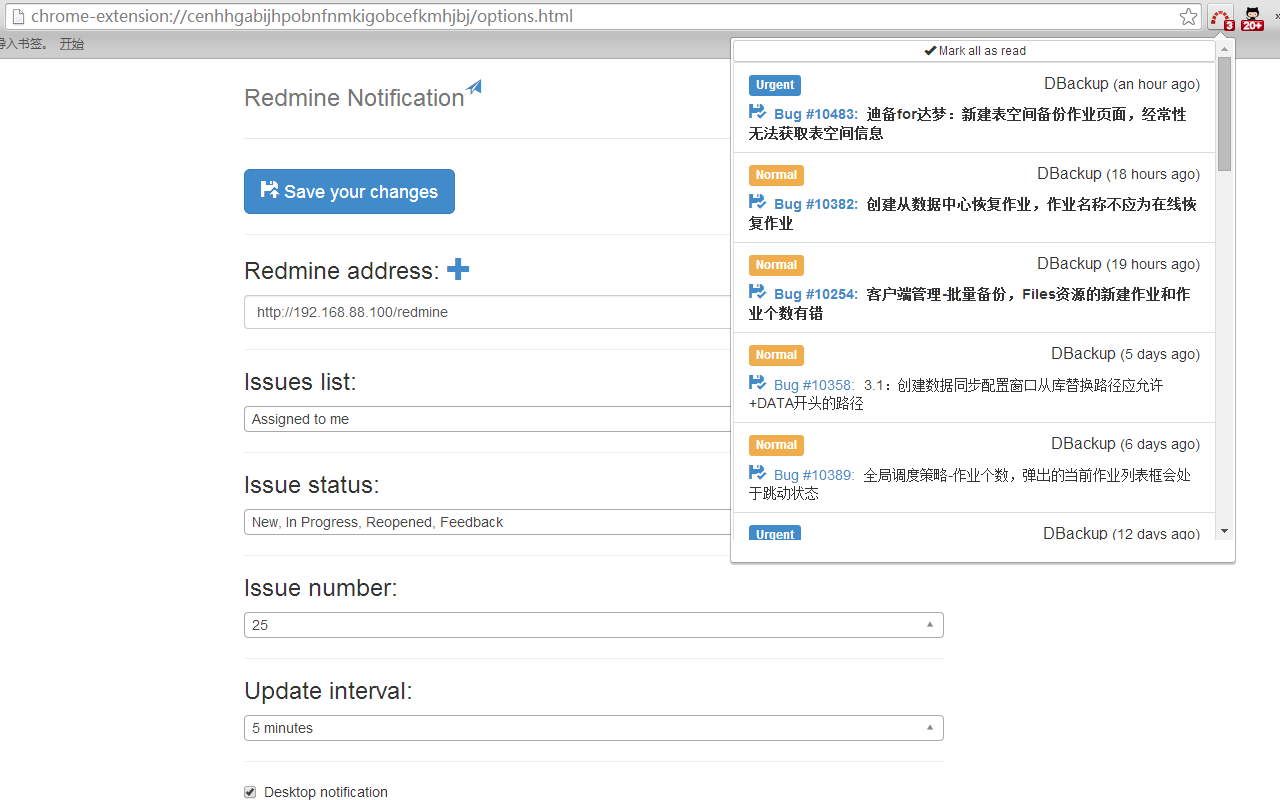Click DBackup project name dated 19 hours ago
Screen dimensions: 1280x800
[1069, 264]
